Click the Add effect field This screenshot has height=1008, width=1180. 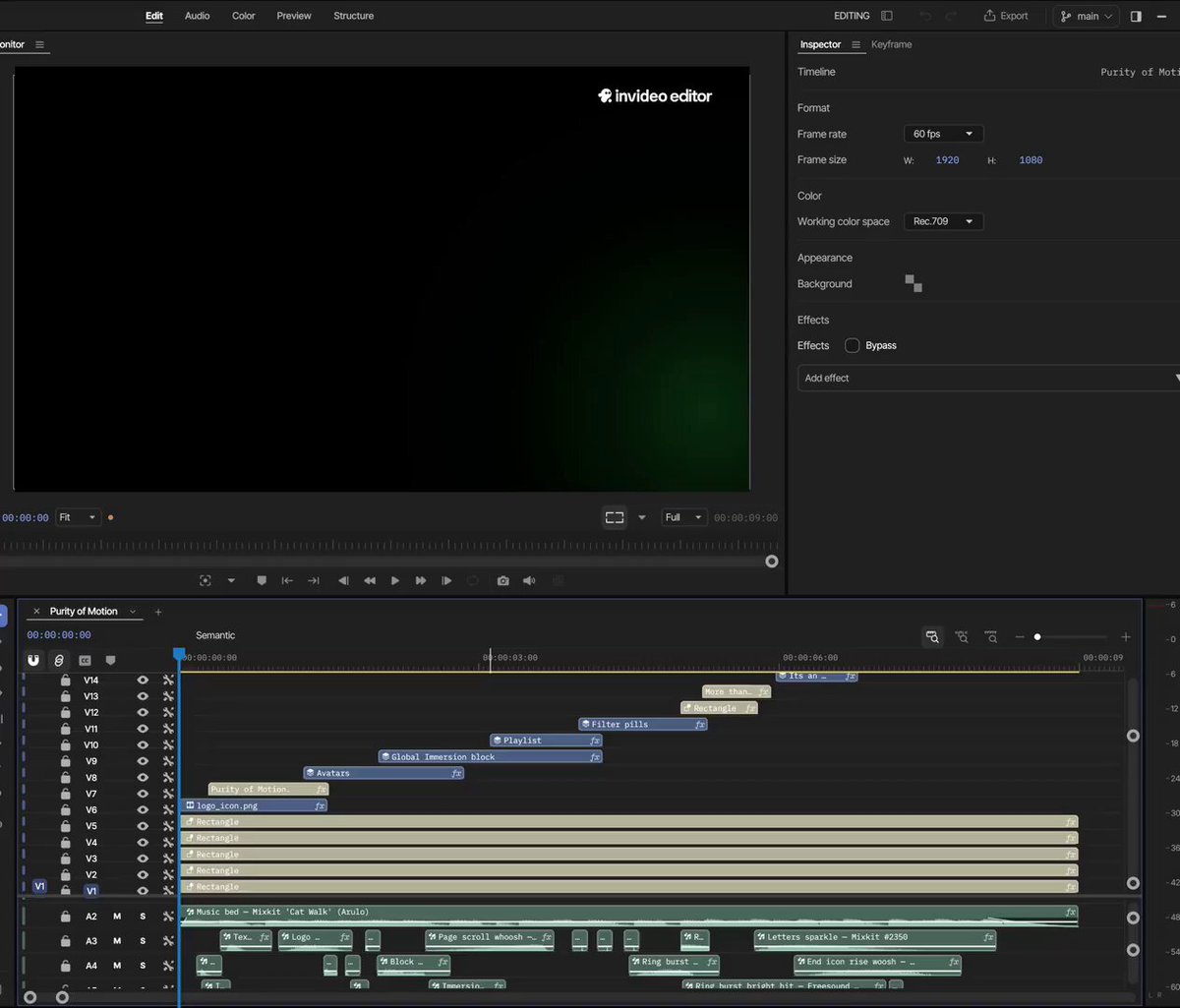pyautogui.click(x=988, y=378)
